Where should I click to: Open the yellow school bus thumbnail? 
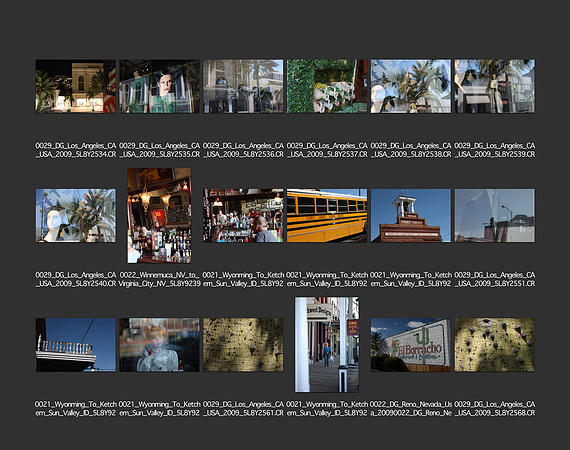coord(327,216)
